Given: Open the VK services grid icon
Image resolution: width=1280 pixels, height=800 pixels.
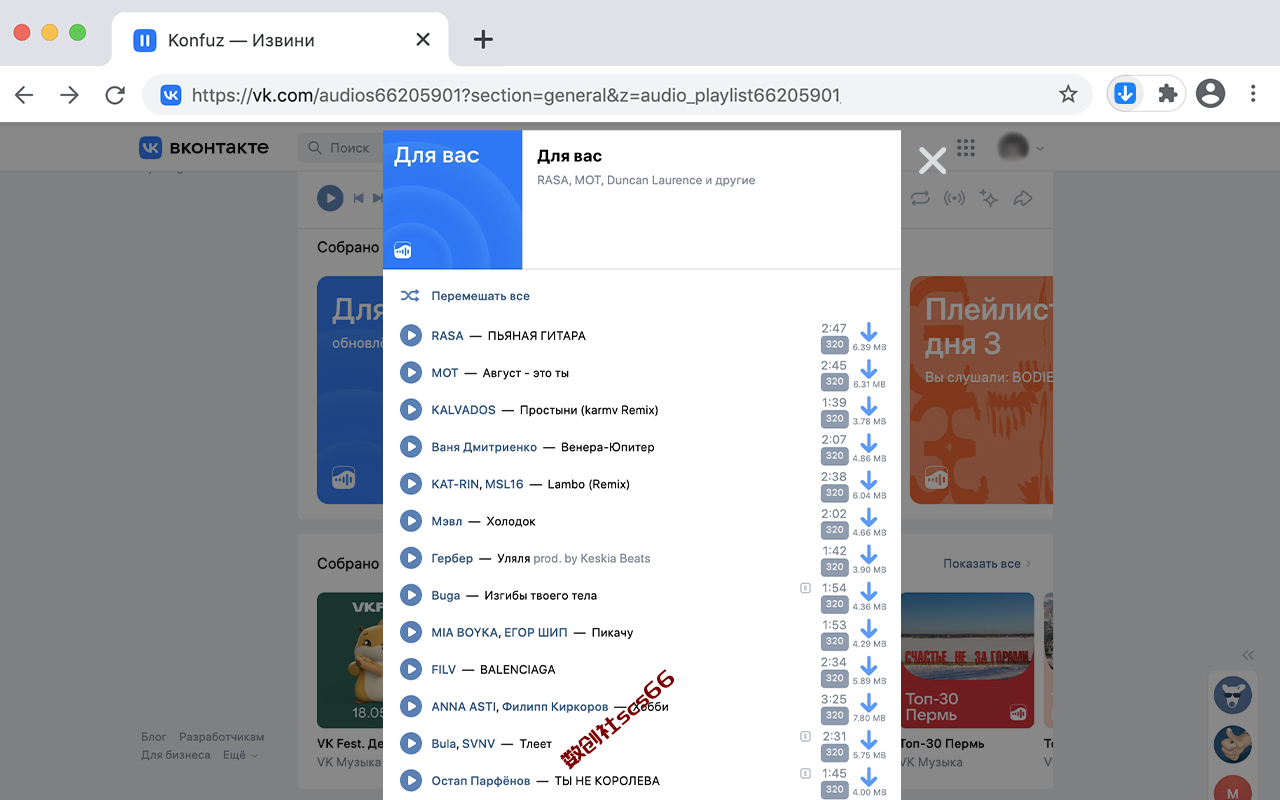Looking at the screenshot, I should (966, 148).
